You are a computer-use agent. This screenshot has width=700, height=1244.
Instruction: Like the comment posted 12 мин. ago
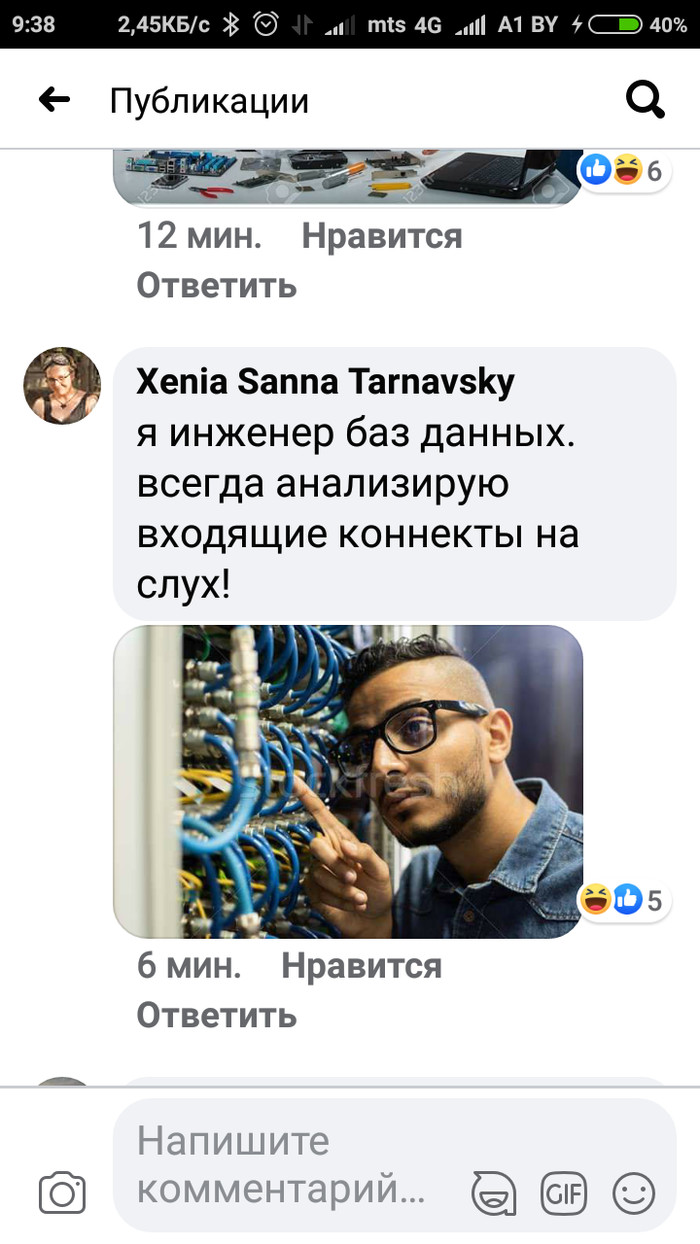point(382,237)
